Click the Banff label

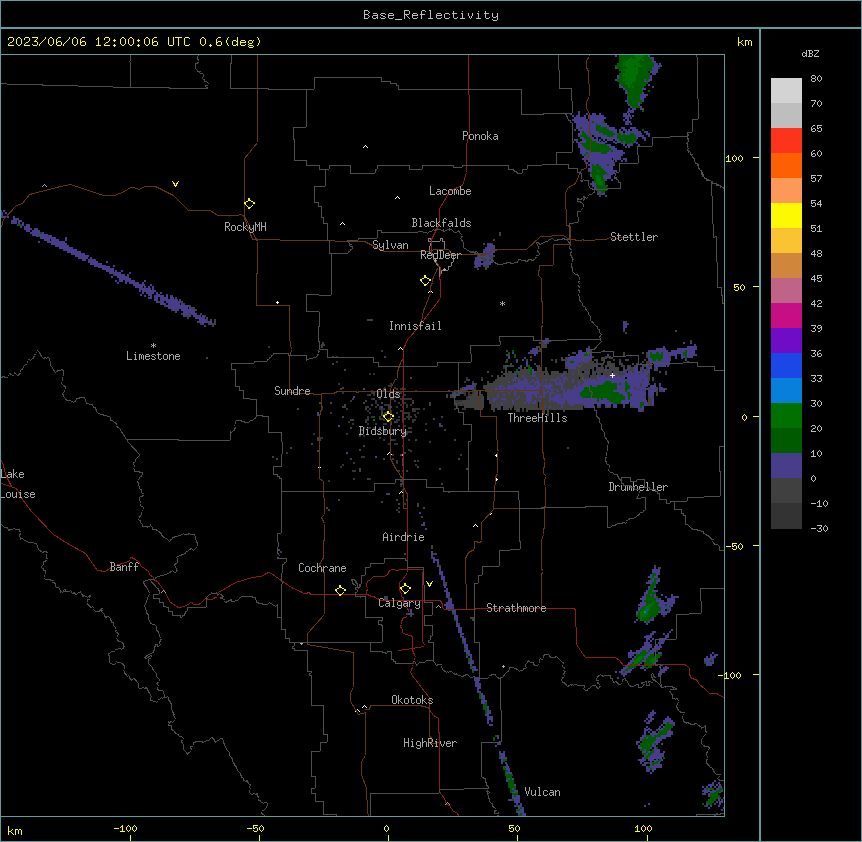(124, 567)
